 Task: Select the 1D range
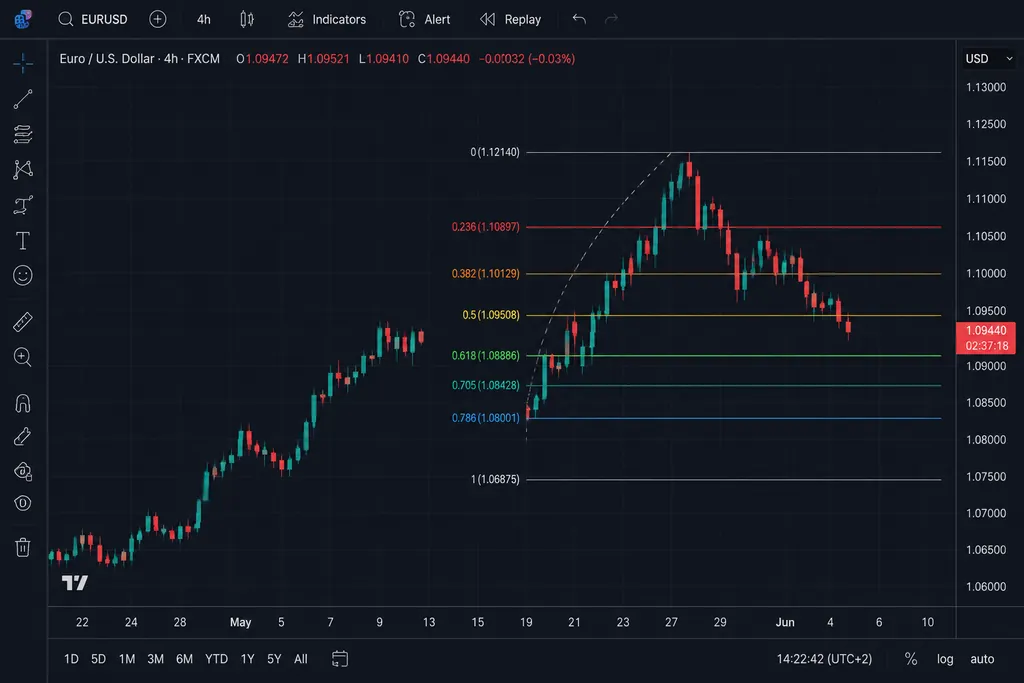click(x=71, y=659)
